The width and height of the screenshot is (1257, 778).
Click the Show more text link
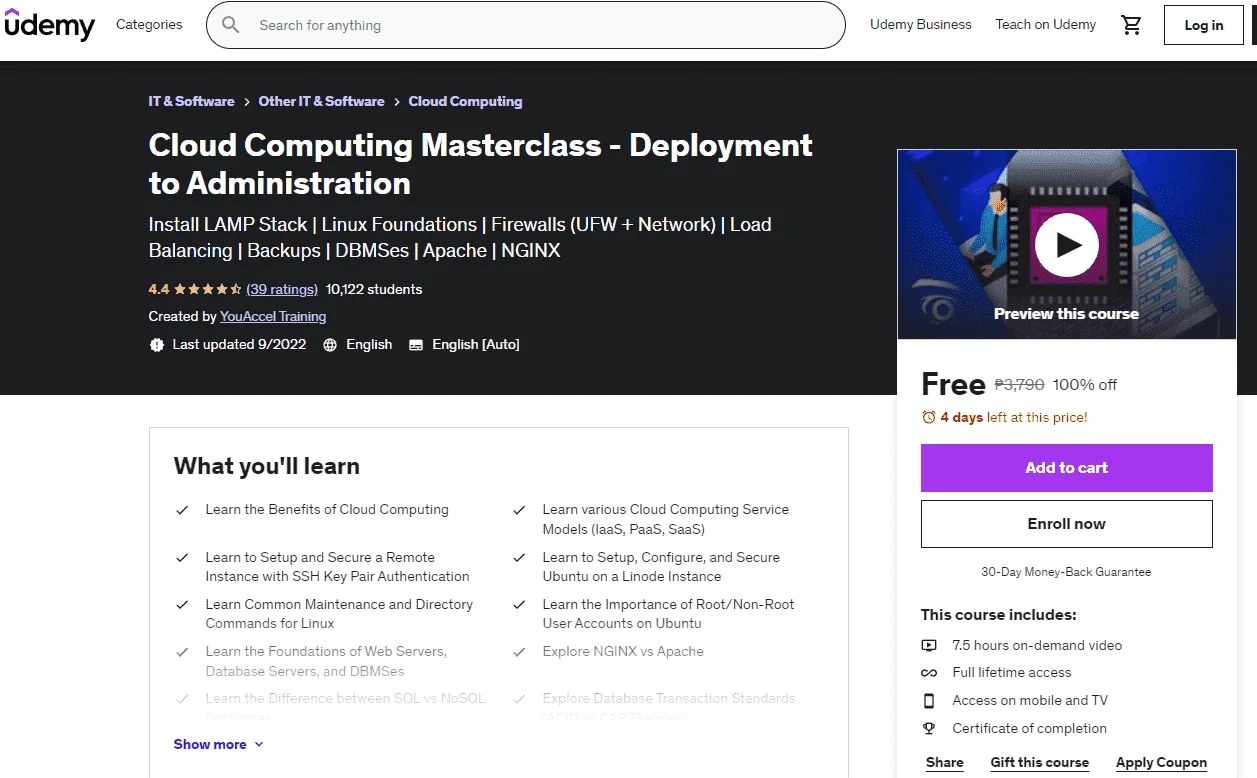pos(210,744)
